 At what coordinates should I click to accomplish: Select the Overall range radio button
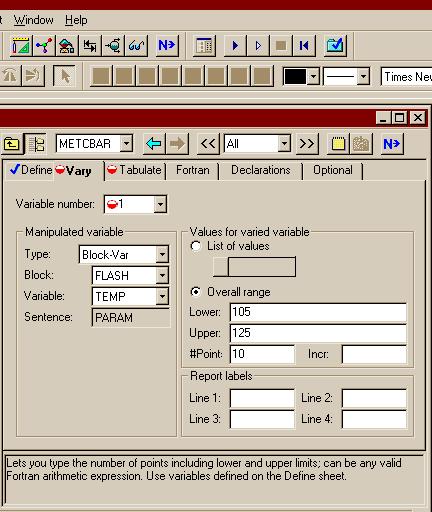(x=196, y=292)
